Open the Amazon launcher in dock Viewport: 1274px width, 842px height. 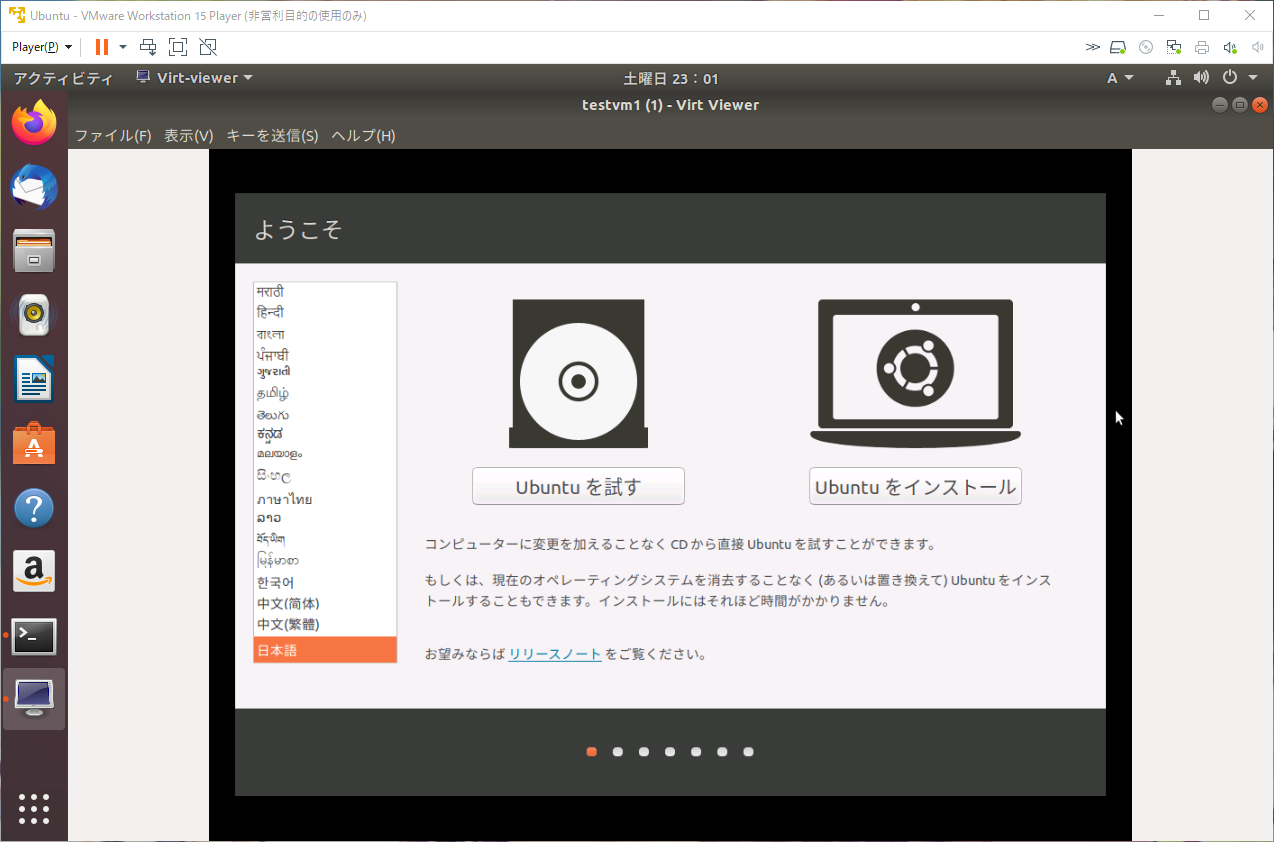(34, 571)
